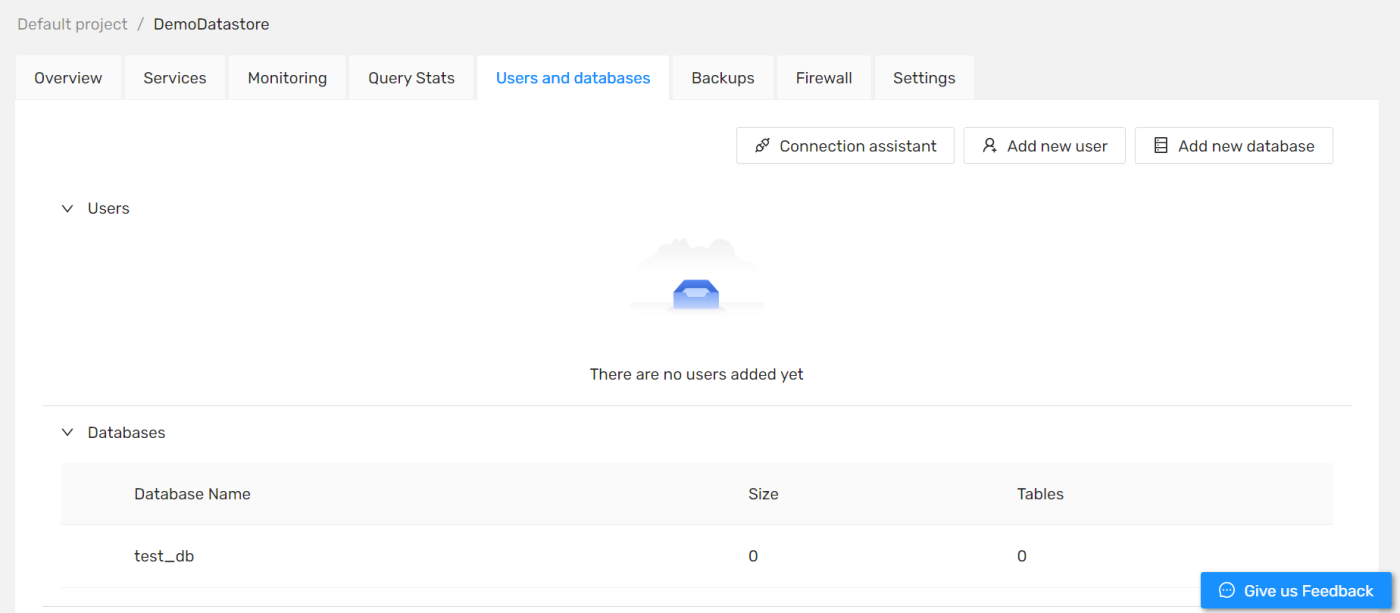Click the wrench icon on Connection assistant

pyautogui.click(x=762, y=145)
